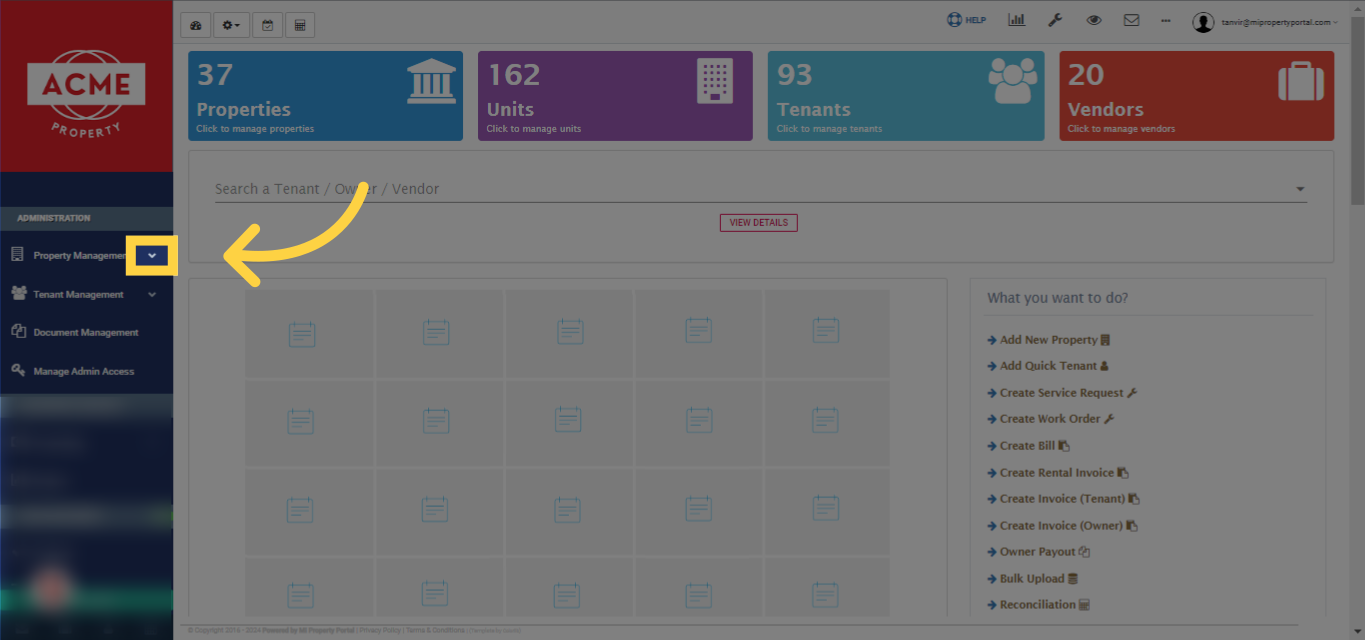Screen dimensions: 1365x640
Task: Click the VIEW DETAILS button
Action: [x=758, y=222]
